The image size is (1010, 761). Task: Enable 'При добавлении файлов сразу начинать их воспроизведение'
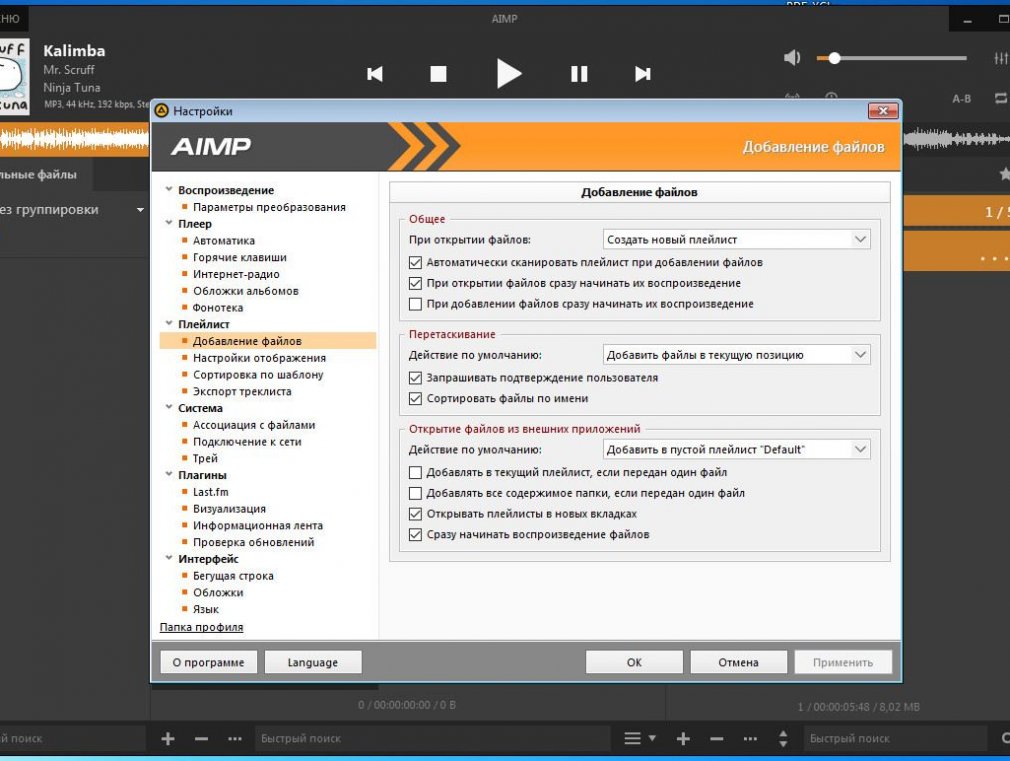[x=415, y=303]
